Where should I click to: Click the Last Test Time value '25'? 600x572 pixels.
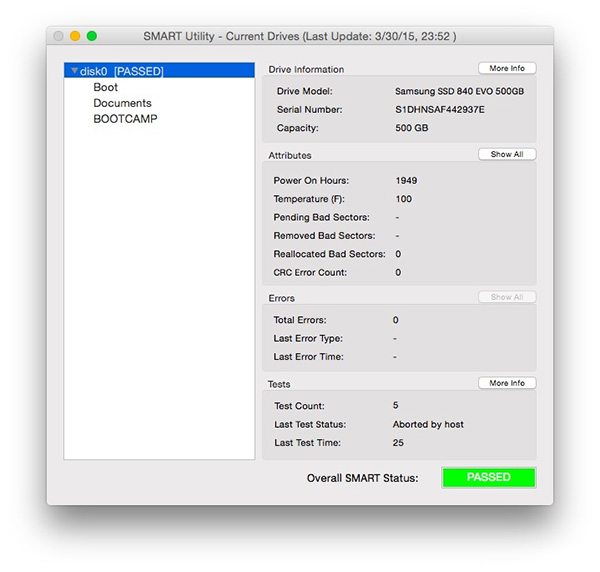(x=398, y=443)
